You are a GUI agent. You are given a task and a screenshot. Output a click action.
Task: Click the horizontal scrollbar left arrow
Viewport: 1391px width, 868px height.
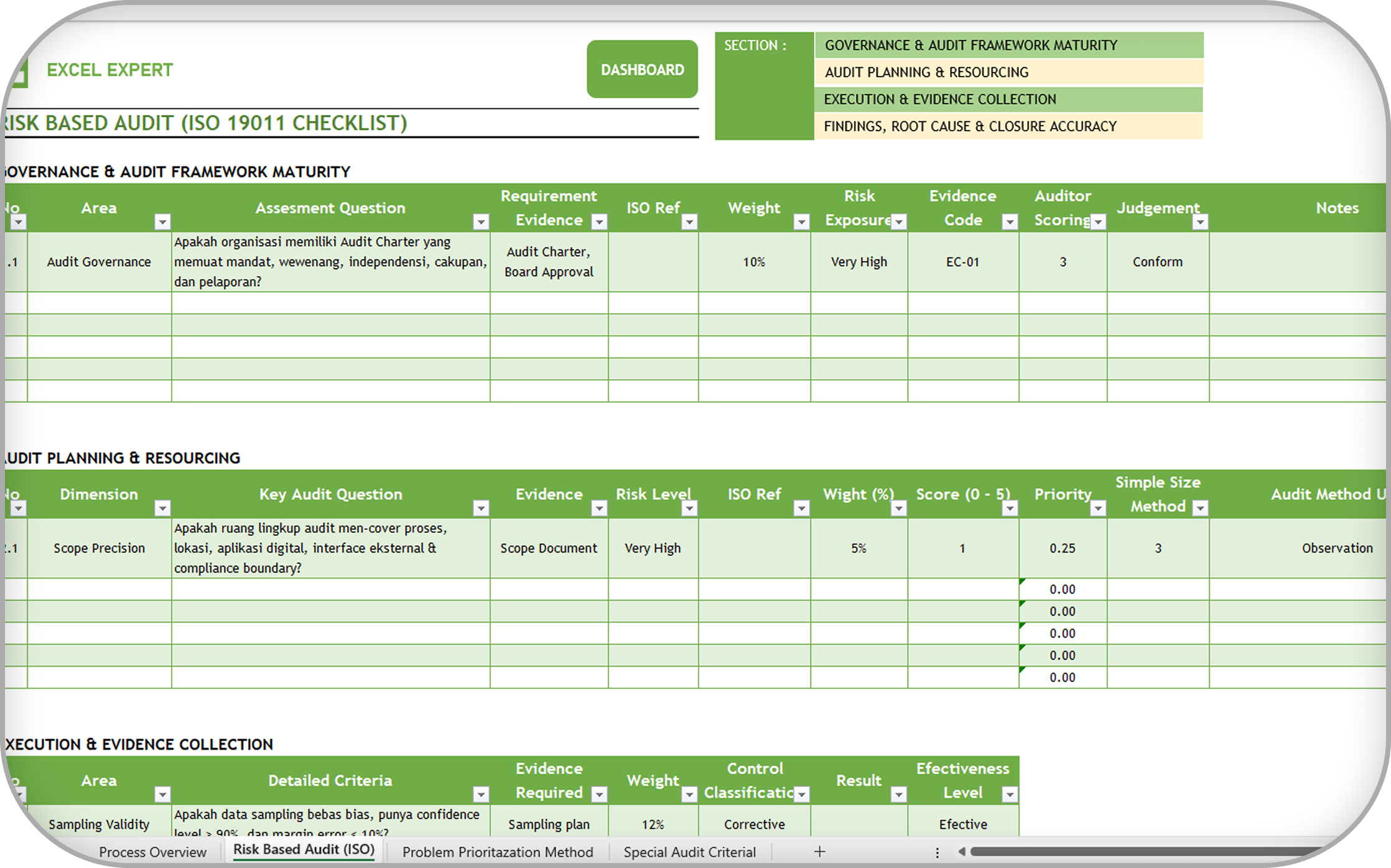[x=962, y=852]
